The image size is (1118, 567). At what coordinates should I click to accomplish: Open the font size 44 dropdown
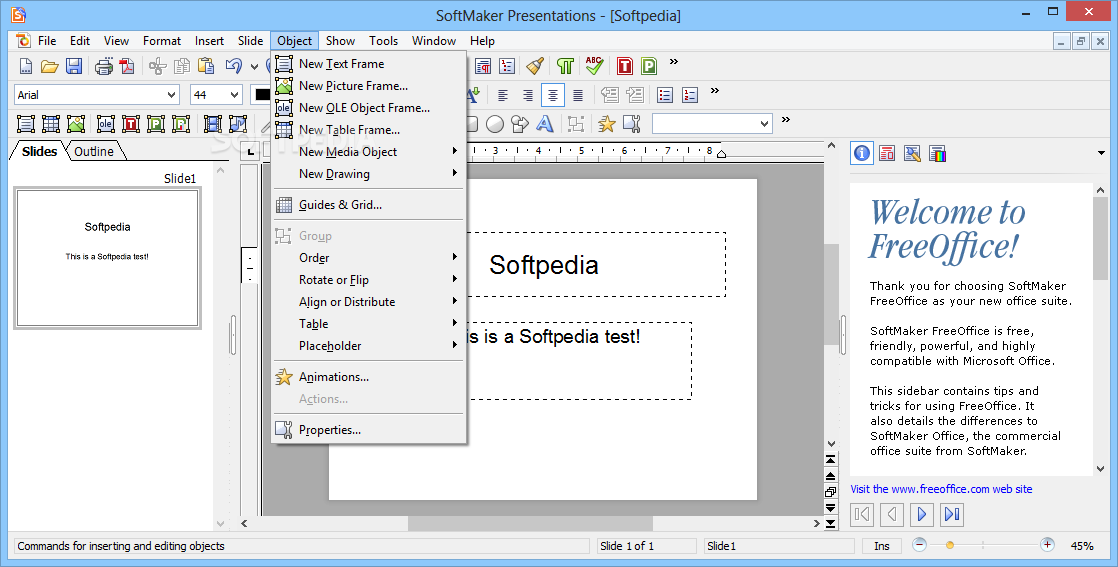(235, 95)
